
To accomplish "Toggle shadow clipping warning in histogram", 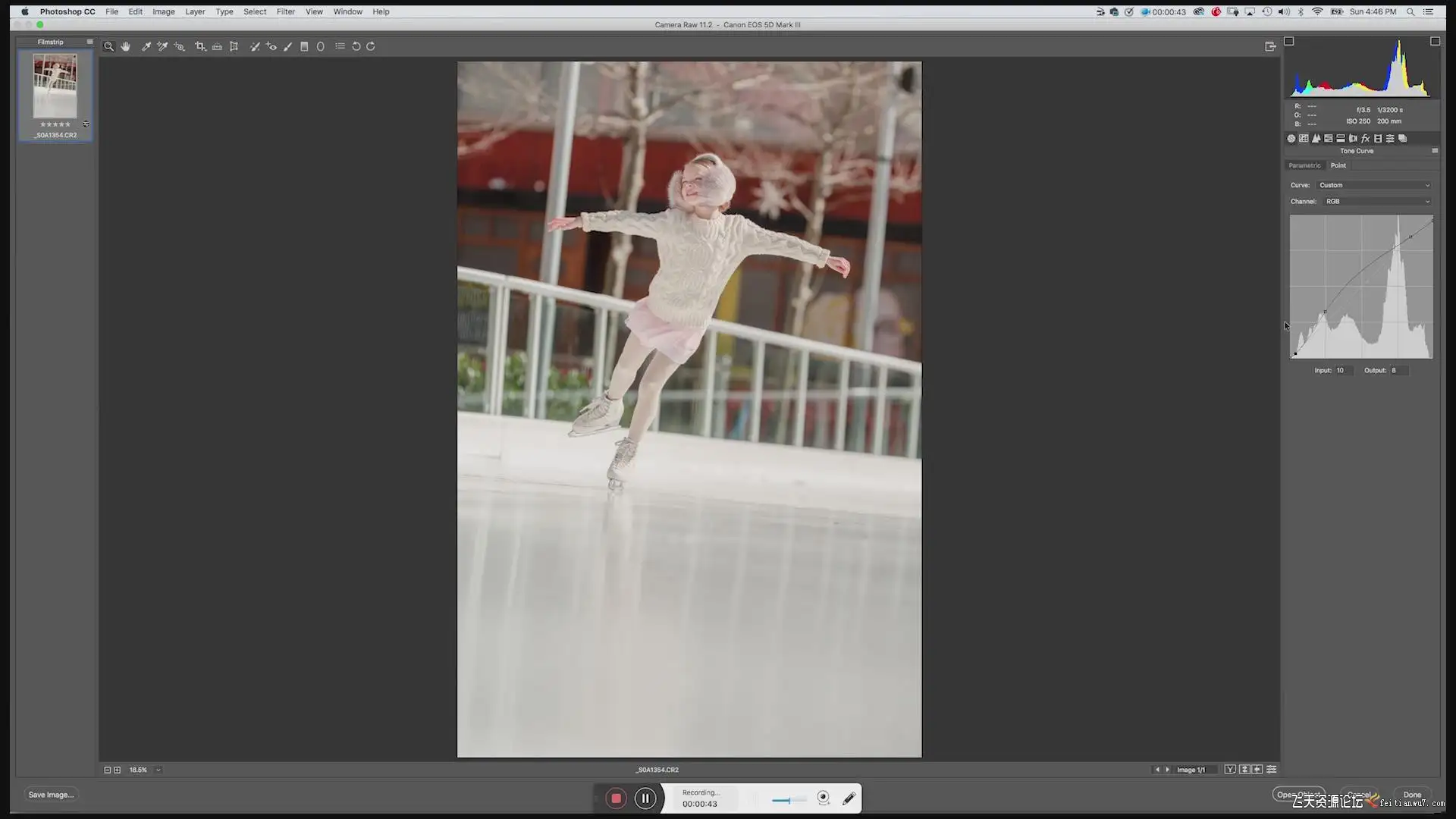I will click(x=1288, y=42).
